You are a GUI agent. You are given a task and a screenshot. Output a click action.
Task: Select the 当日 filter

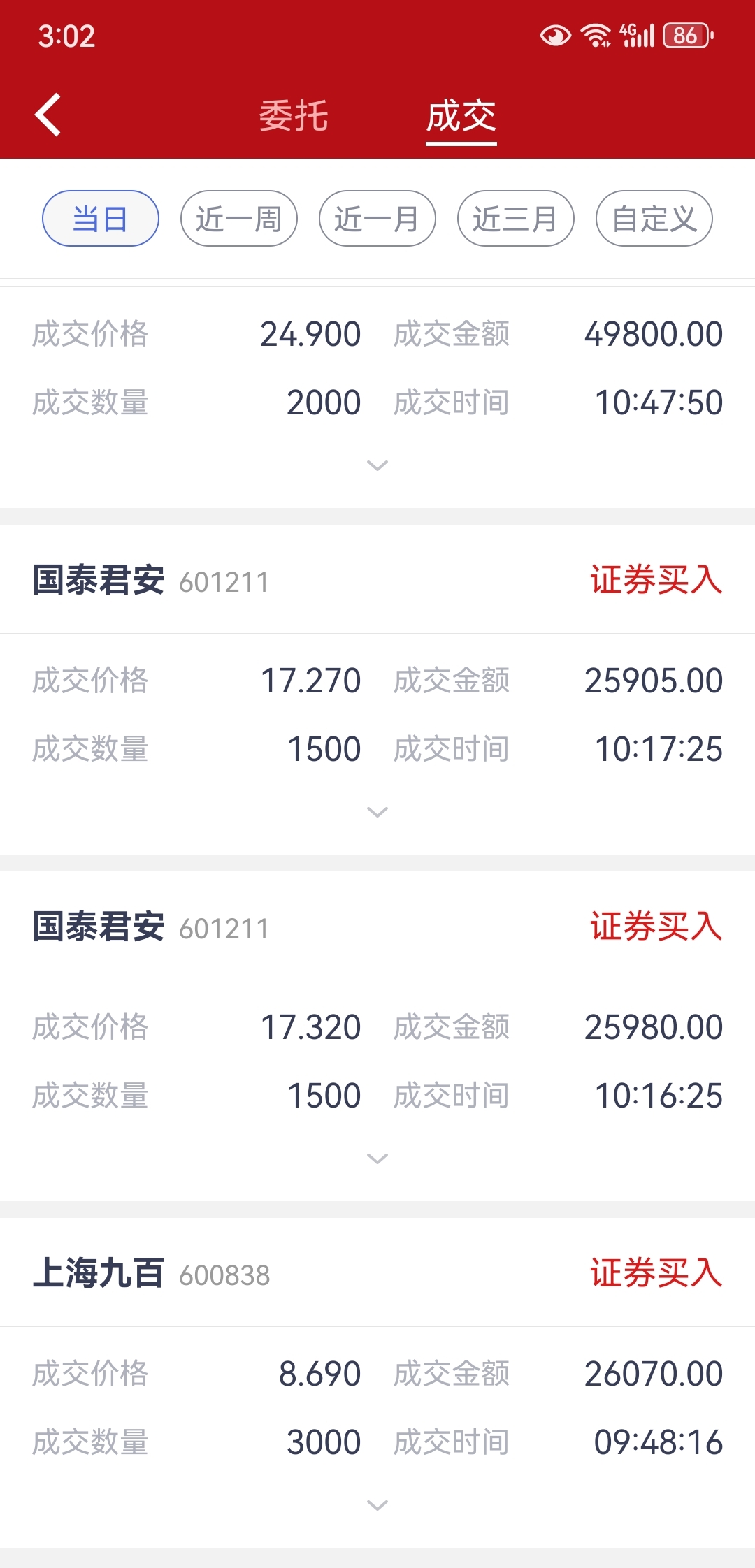tap(101, 219)
